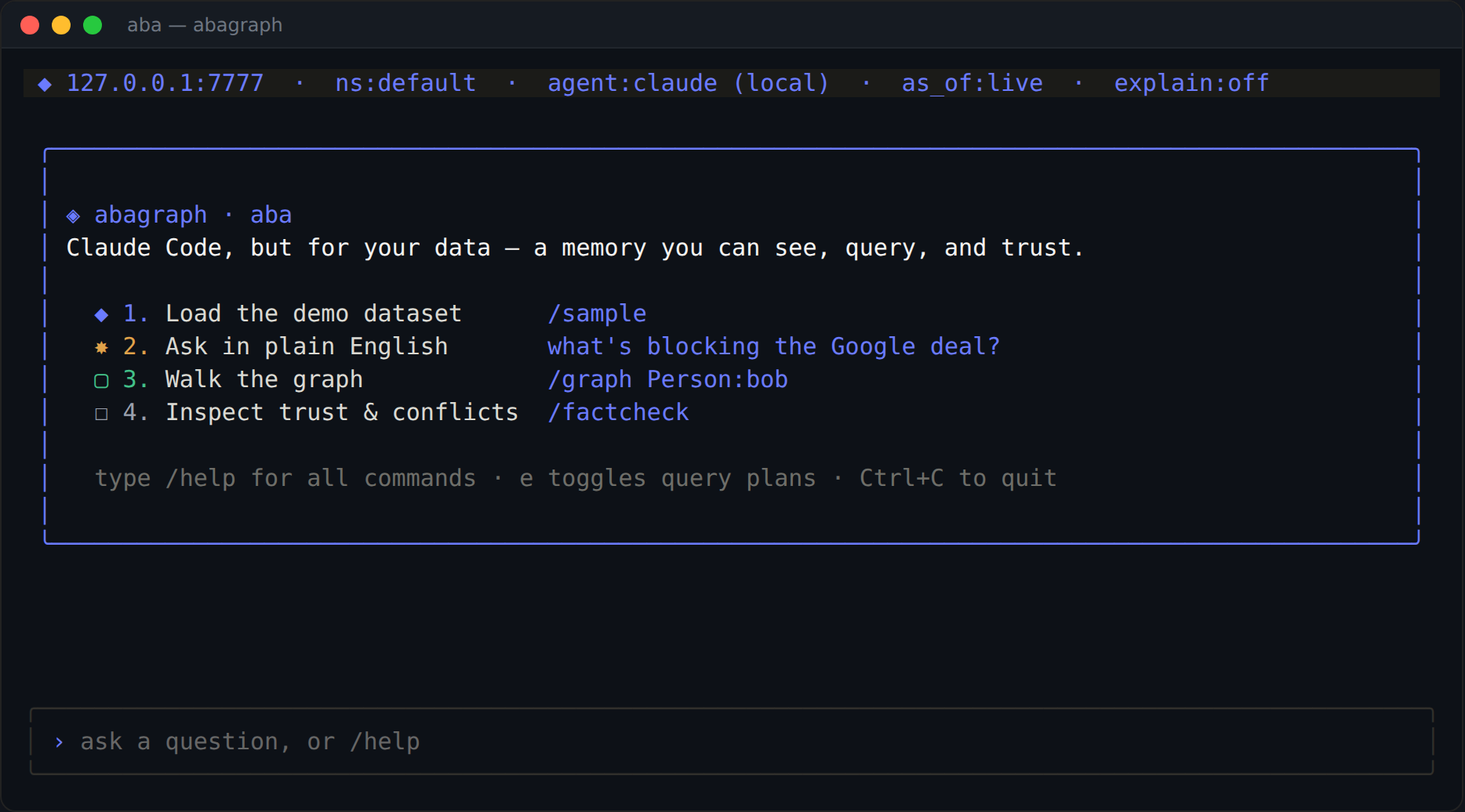Click the as_of:live status item

(972, 83)
